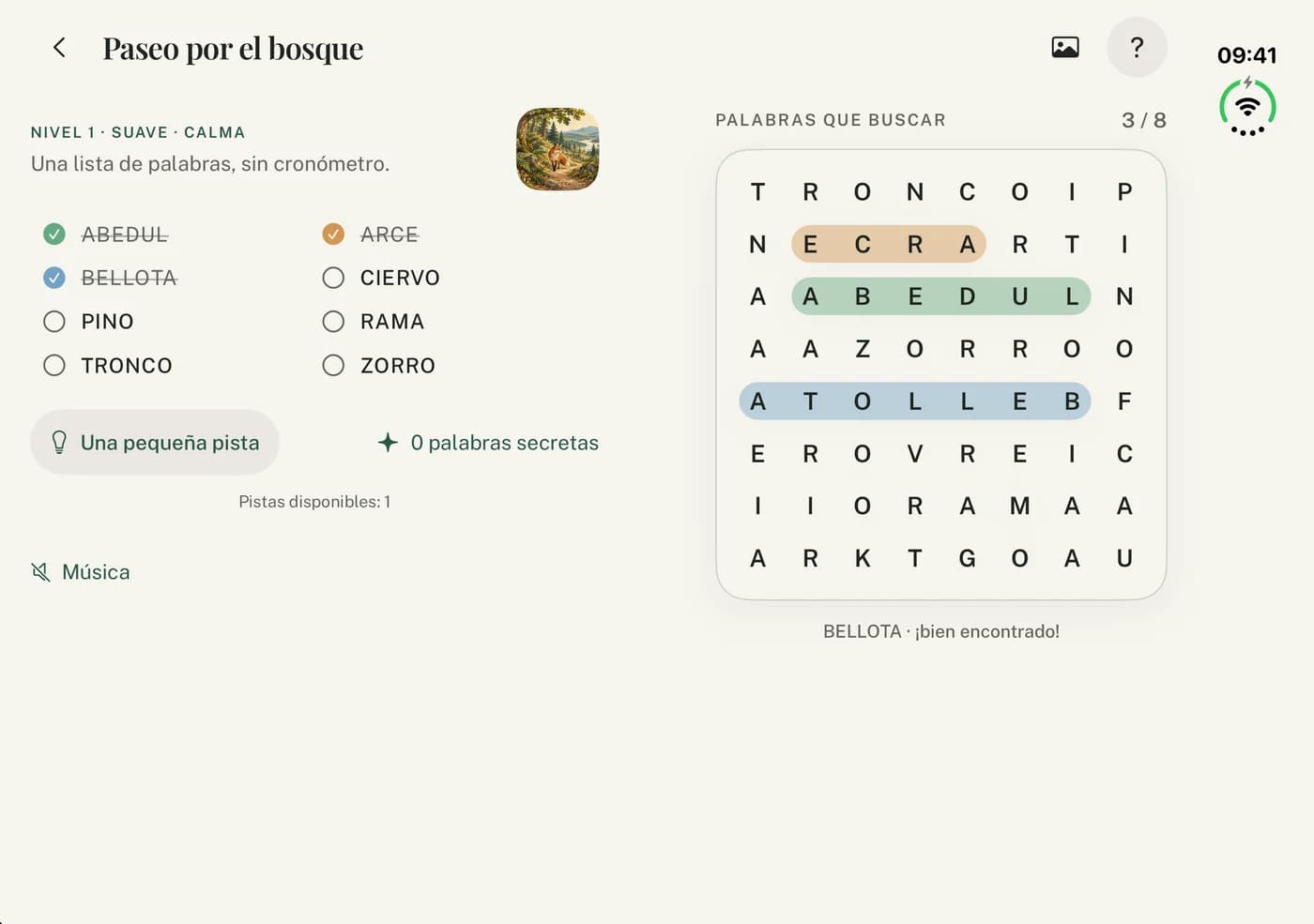This screenshot has height=924, width=1314.
Task: Click the highlighted D in ABEDUL
Action: click(967, 296)
